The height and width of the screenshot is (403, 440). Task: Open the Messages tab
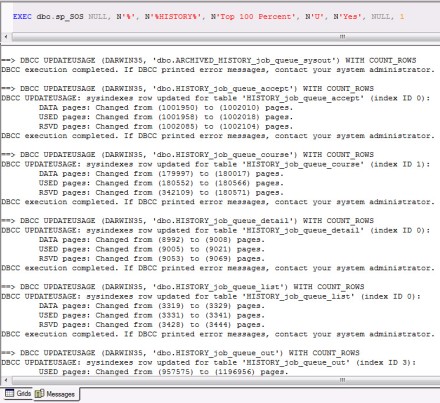click(56, 394)
